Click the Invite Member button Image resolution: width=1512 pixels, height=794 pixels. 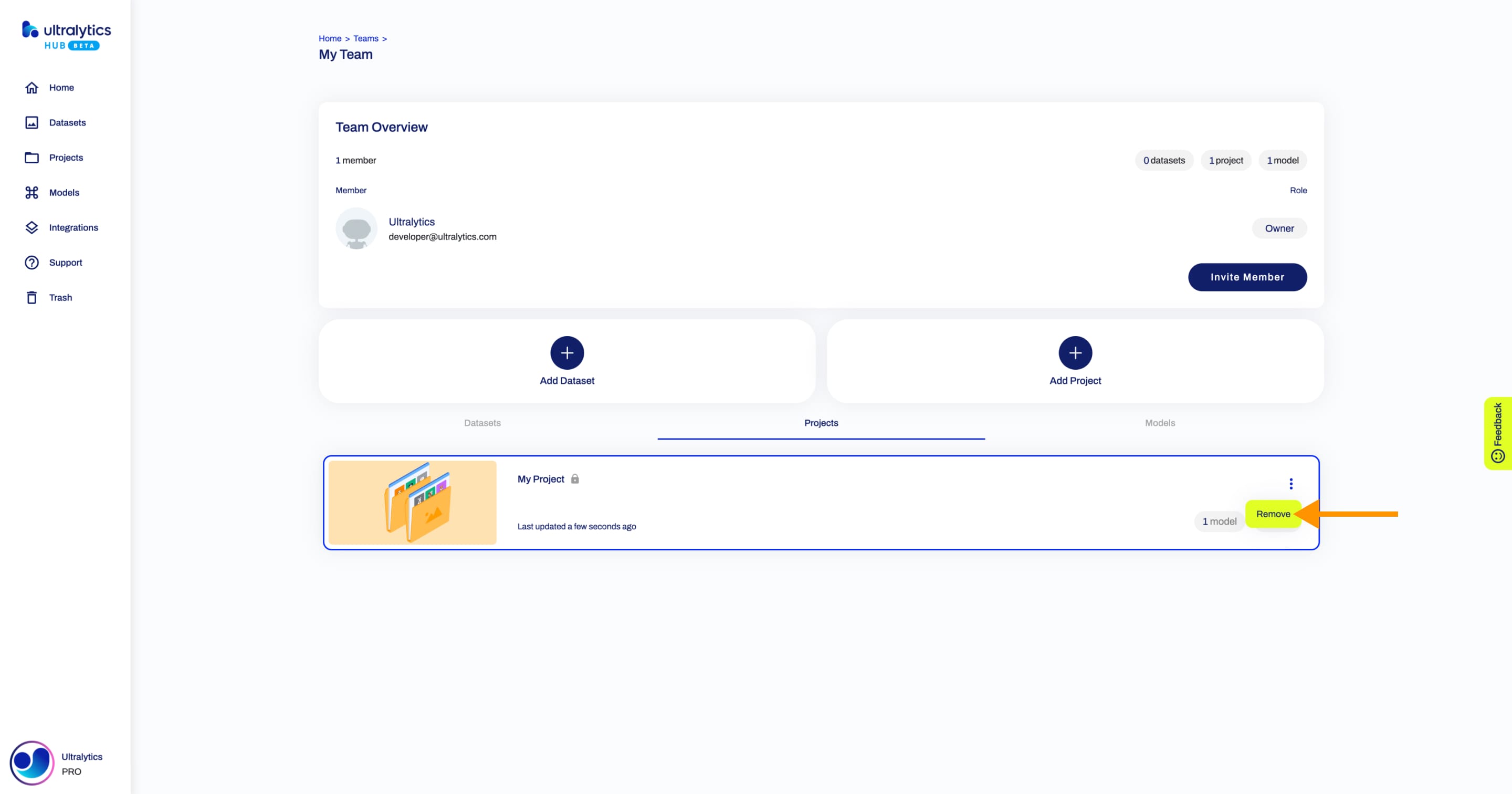tap(1247, 277)
